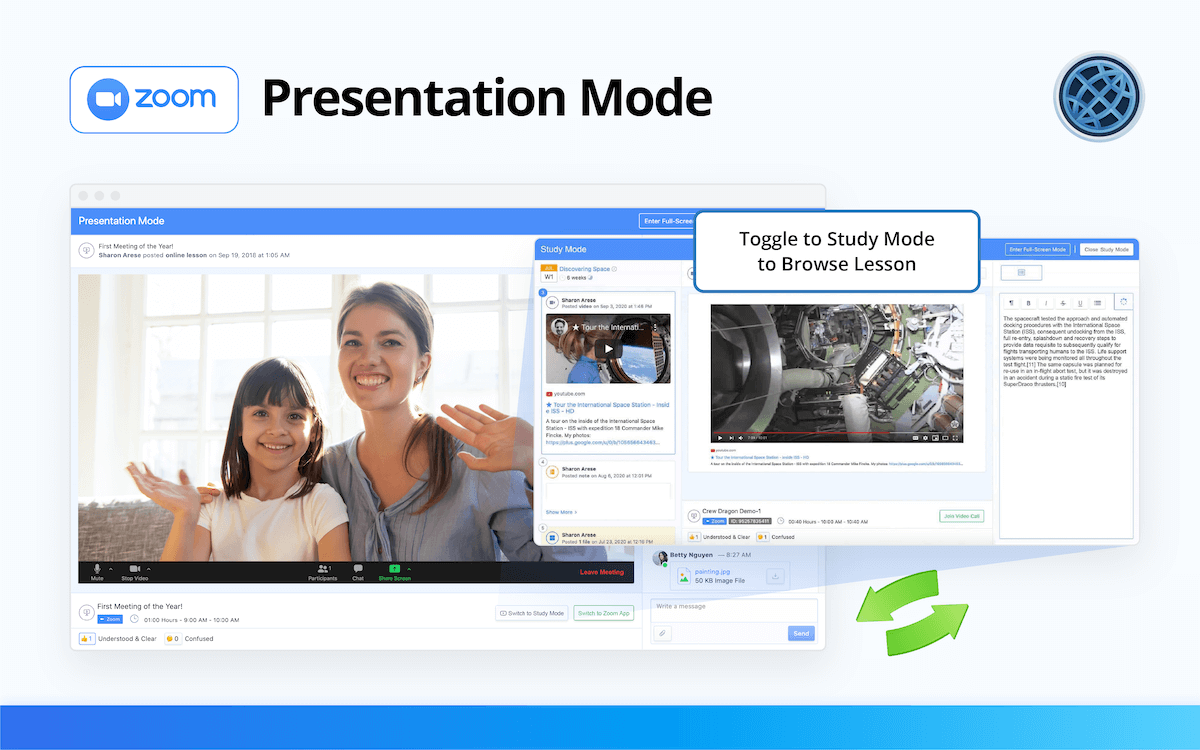Click inside the spacecraft notes text area
This screenshot has height=750, width=1200.
(1065, 425)
